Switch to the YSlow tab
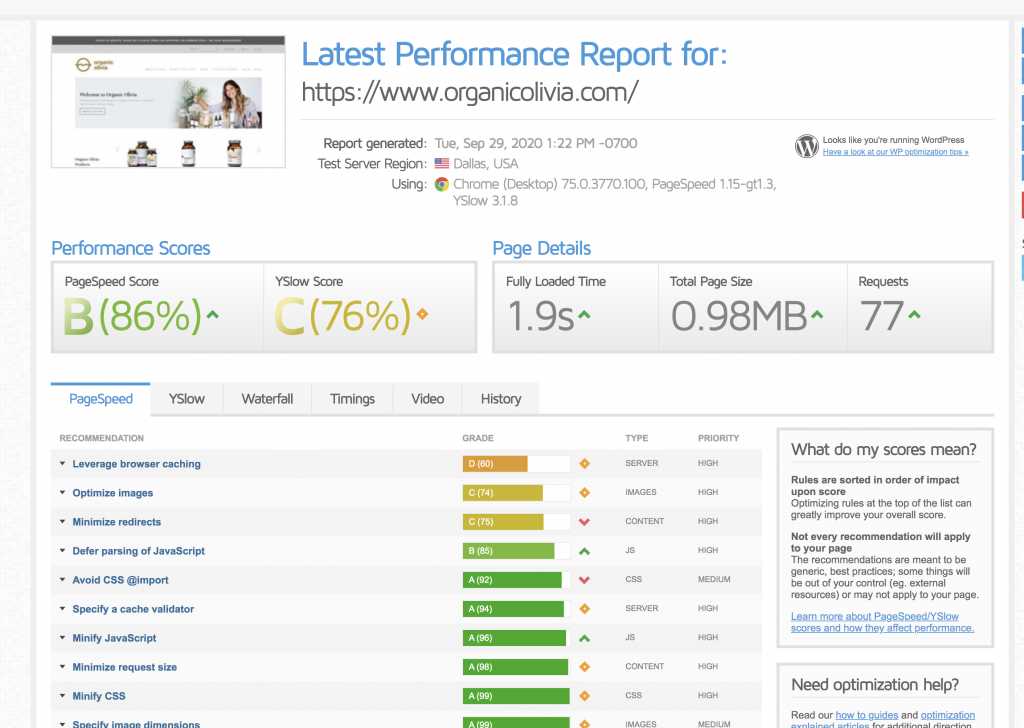Viewport: 1024px width, 728px height. [x=186, y=399]
